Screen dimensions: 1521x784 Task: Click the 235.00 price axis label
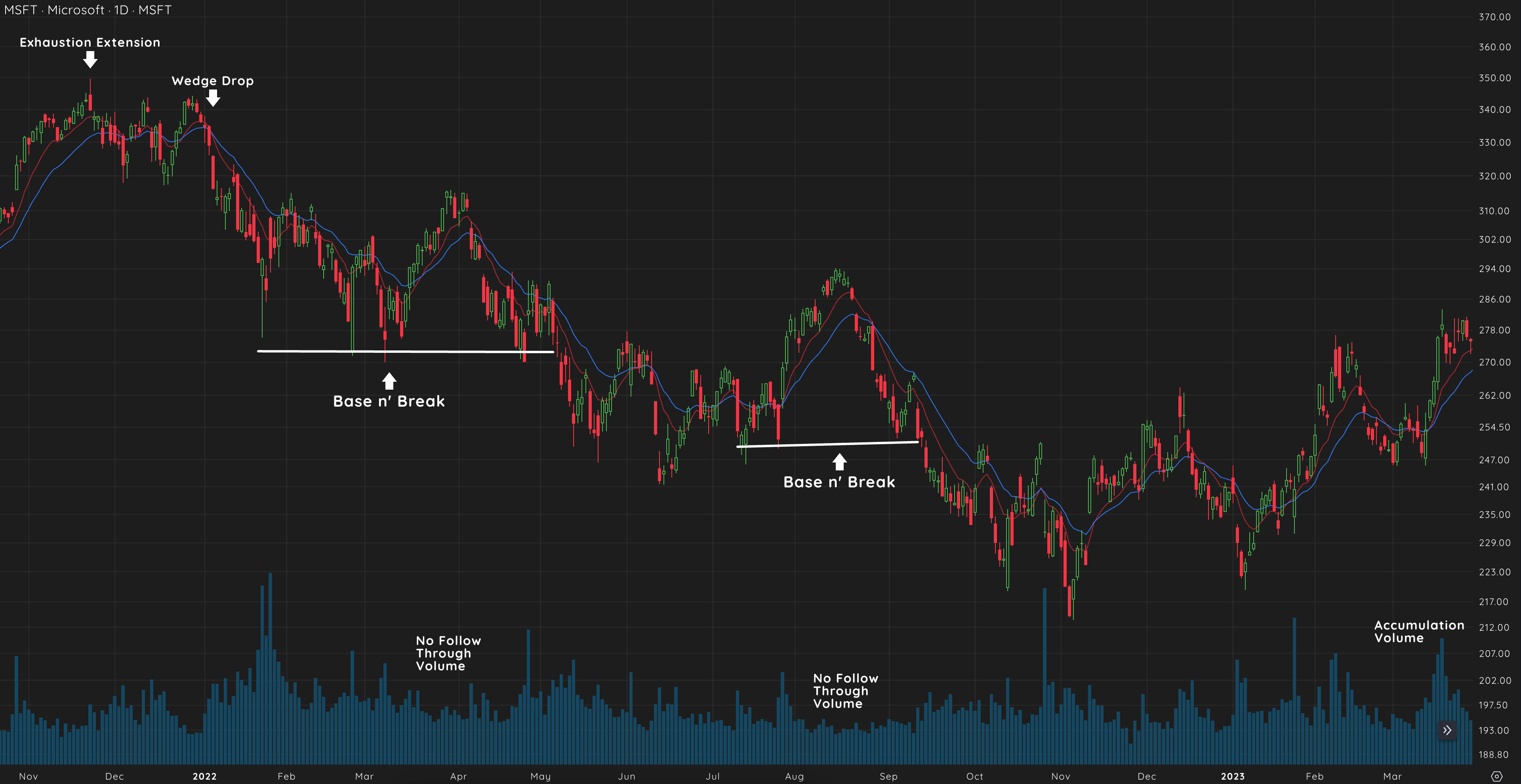click(1494, 515)
